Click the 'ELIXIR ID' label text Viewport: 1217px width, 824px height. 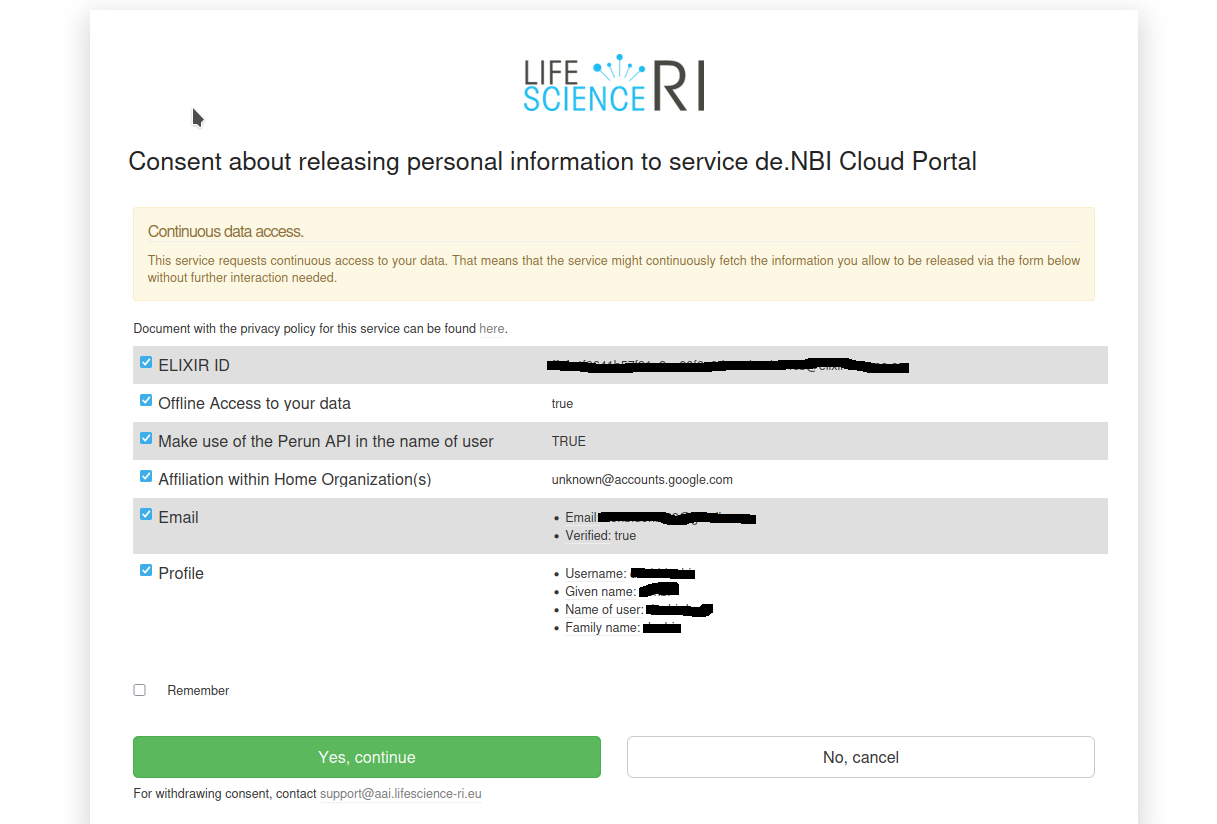pos(194,365)
